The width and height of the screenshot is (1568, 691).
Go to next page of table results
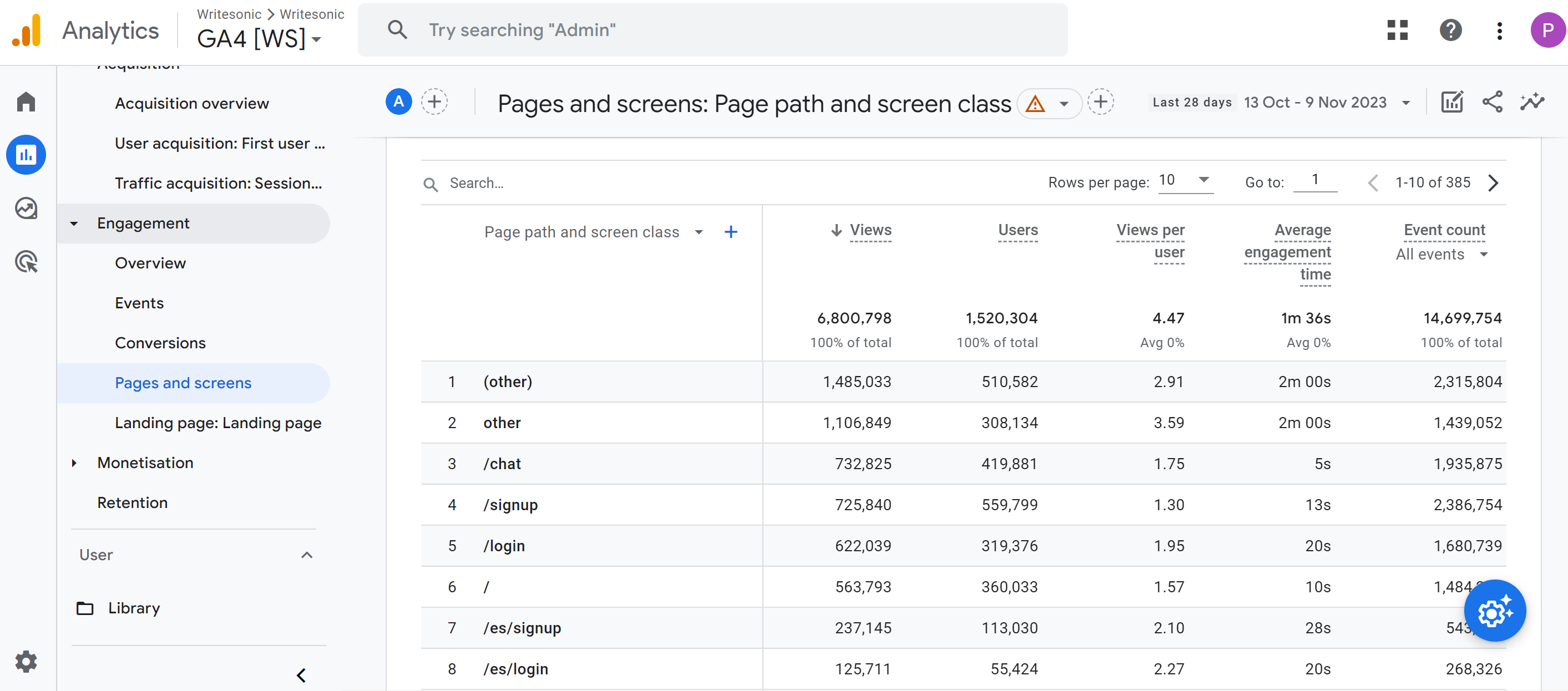click(1493, 182)
